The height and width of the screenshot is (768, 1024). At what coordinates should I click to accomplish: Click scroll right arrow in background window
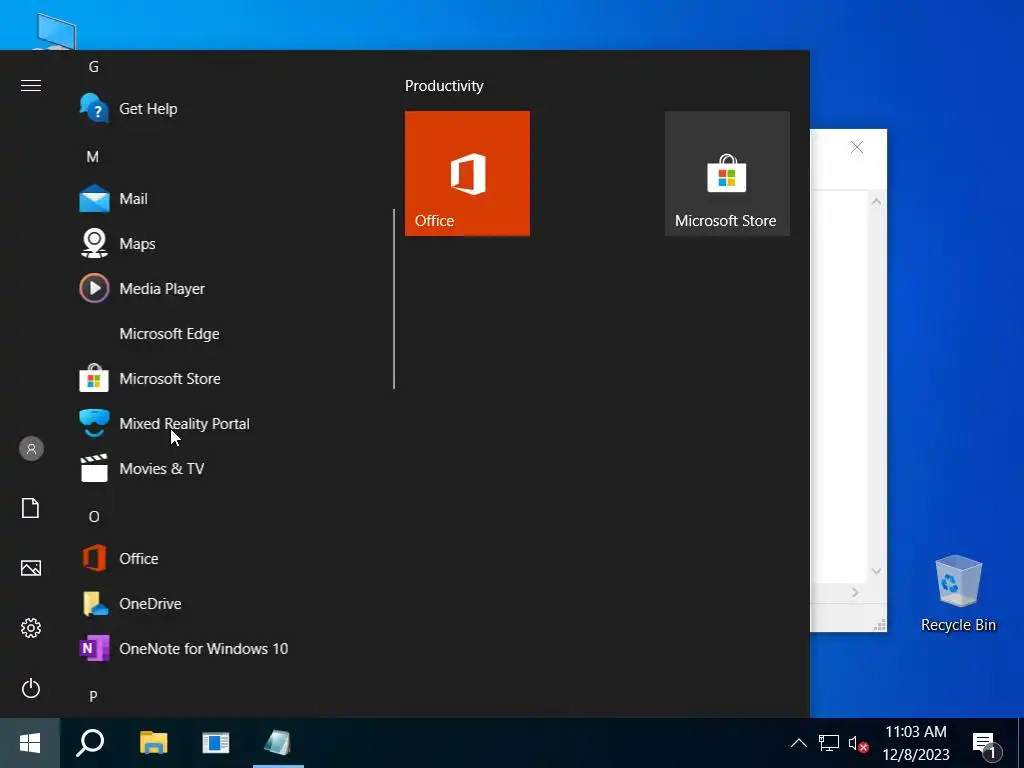855,592
